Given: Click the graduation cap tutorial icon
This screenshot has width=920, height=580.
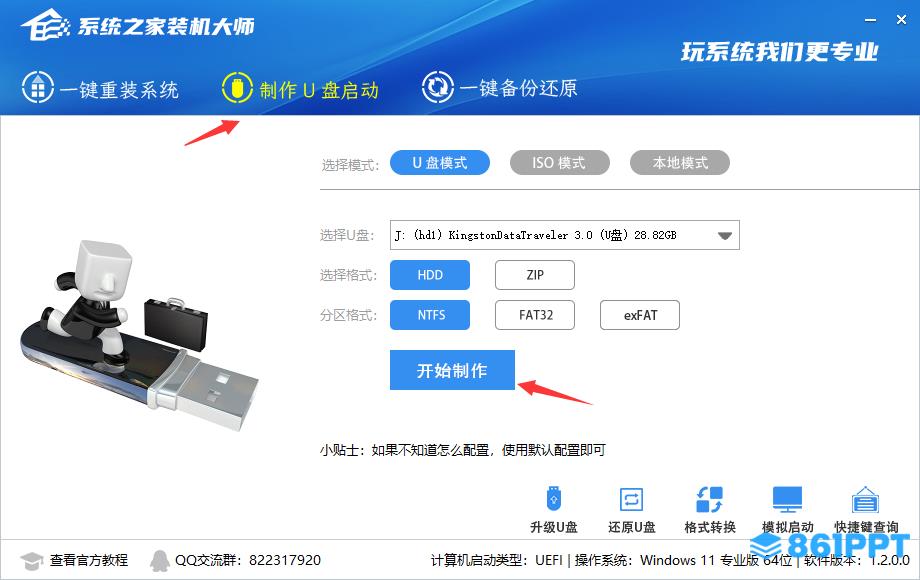Looking at the screenshot, I should [32, 561].
